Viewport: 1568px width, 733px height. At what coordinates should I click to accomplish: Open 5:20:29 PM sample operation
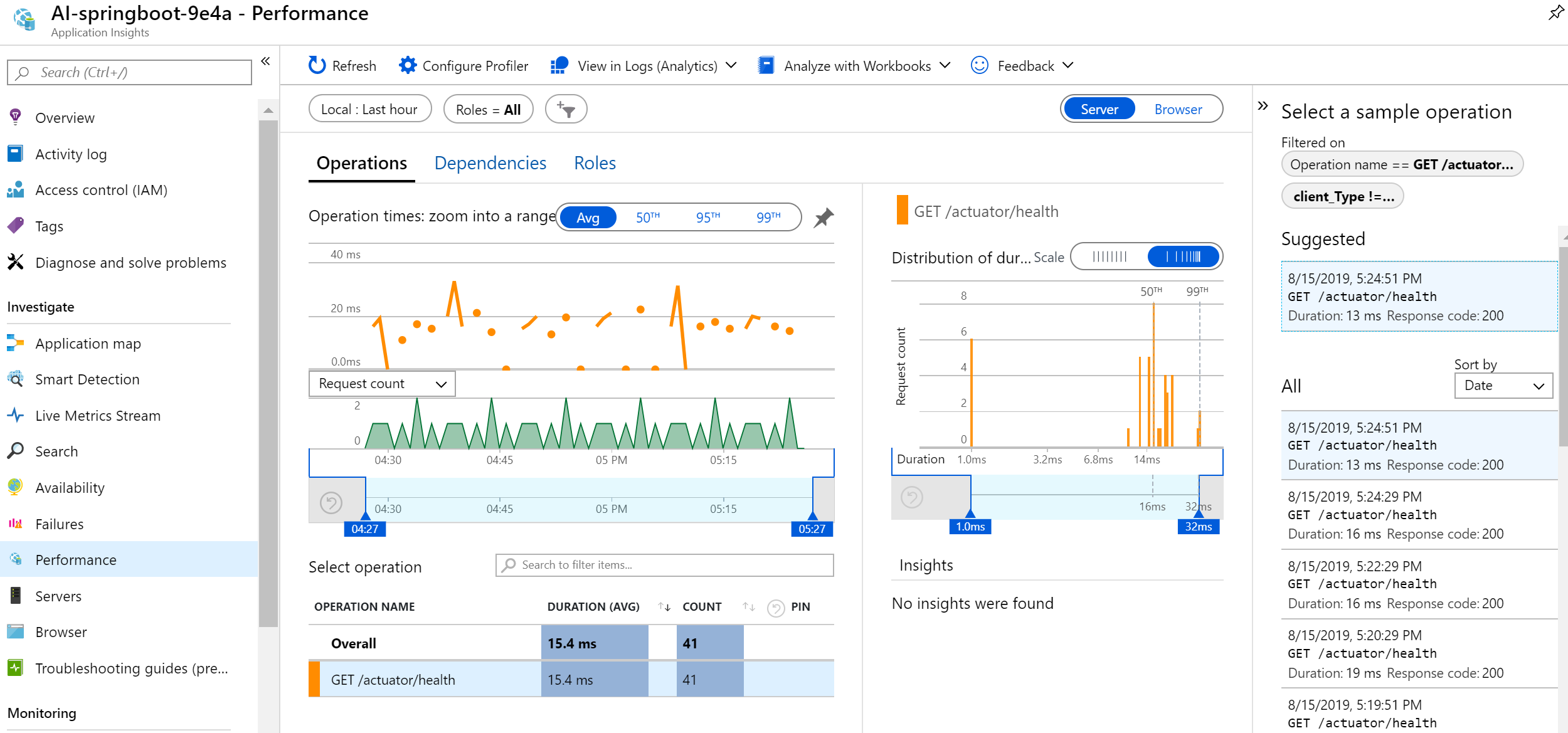click(1419, 654)
